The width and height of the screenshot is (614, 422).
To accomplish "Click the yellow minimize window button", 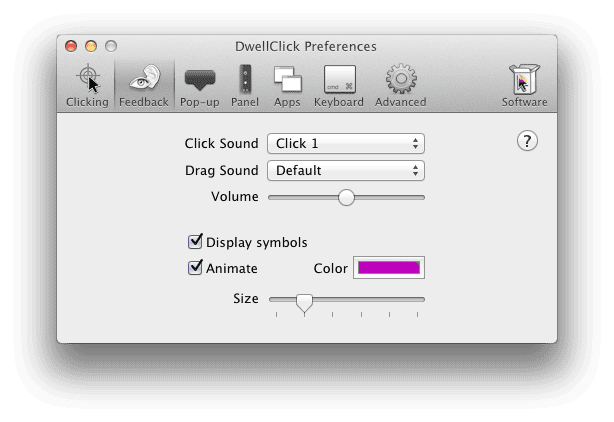I will [91, 46].
